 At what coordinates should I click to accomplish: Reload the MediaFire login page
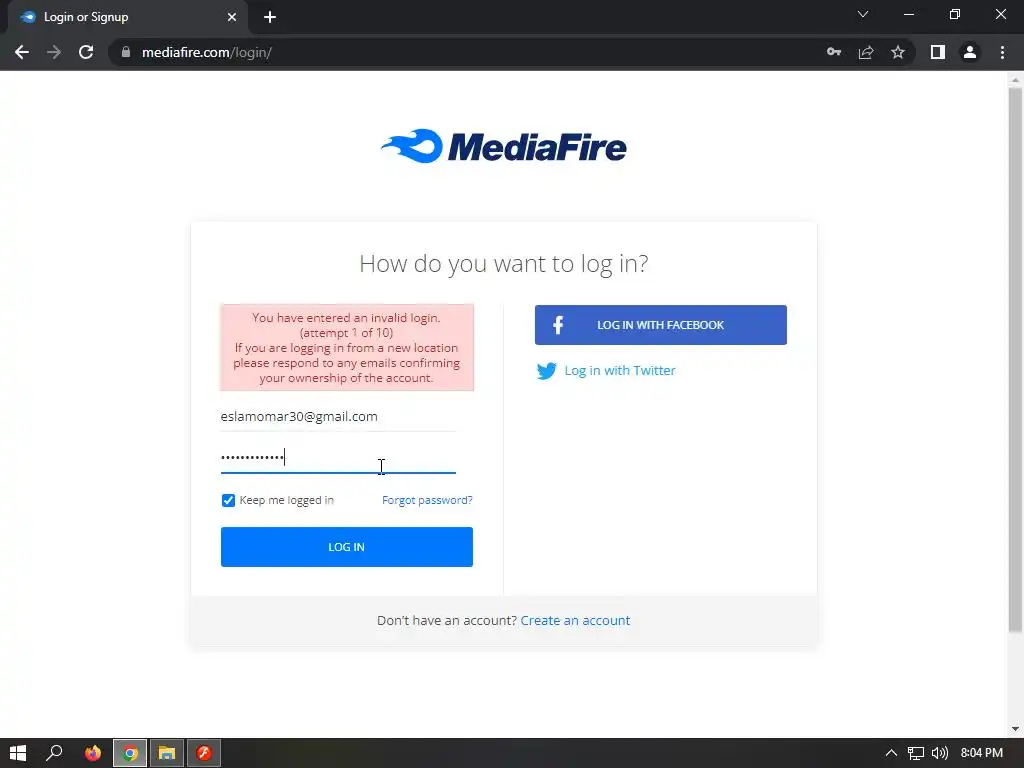click(86, 52)
